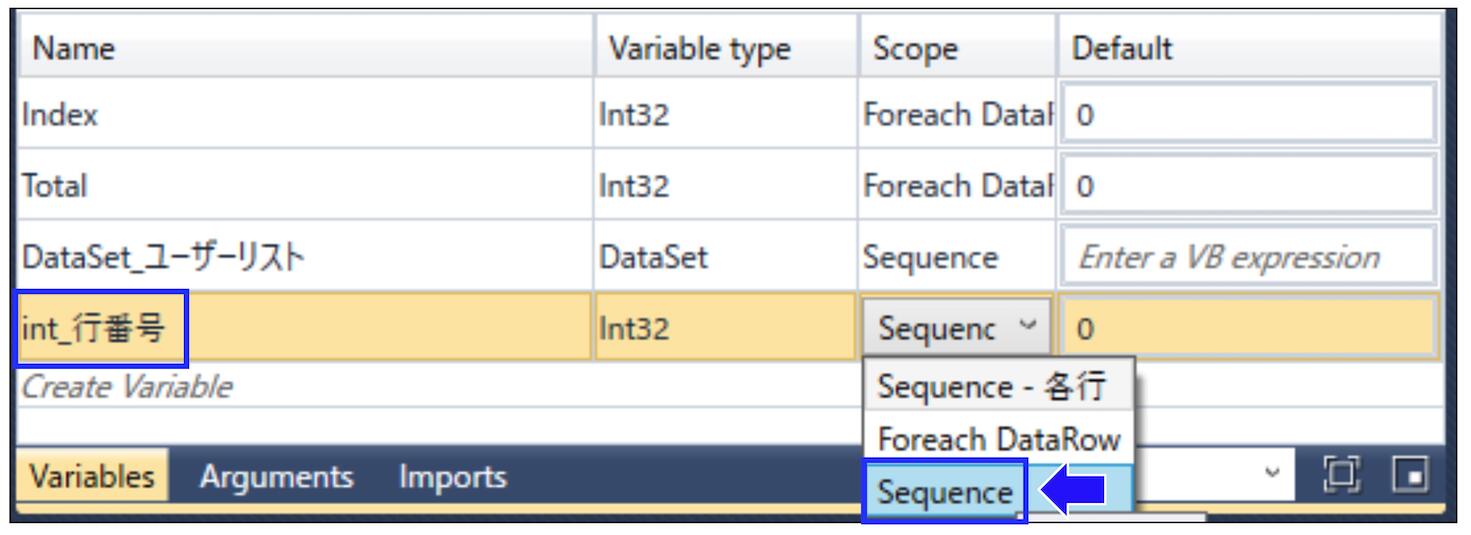1471x535 pixels.
Task: Click the Variable type column header
Action: 700,48
